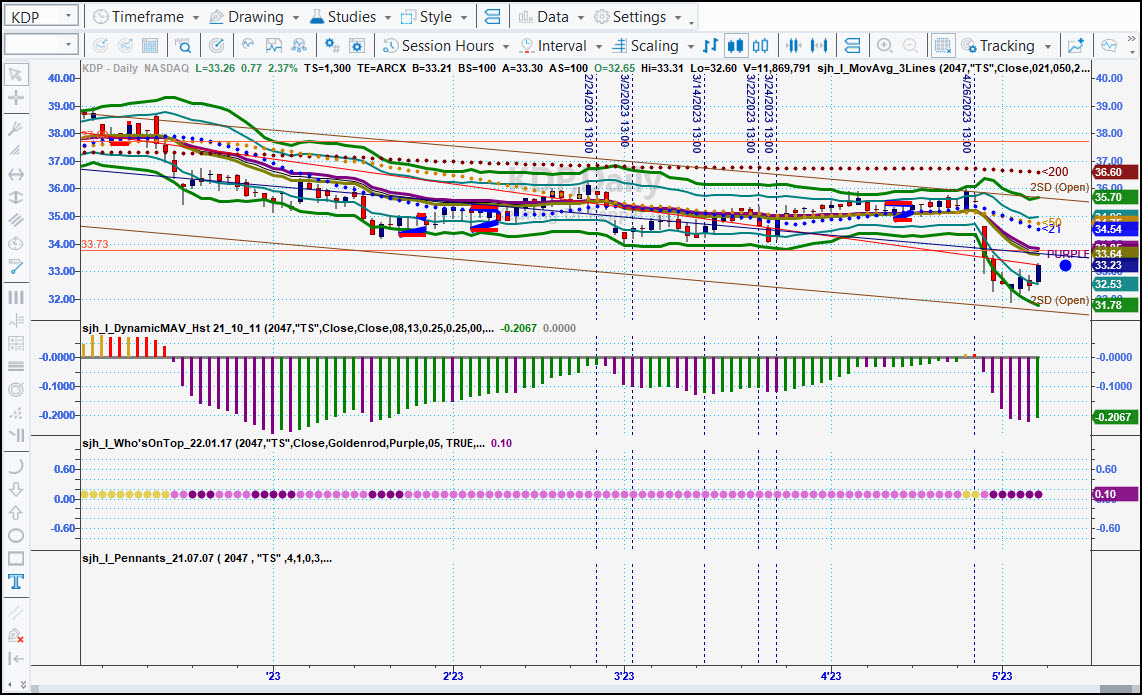This screenshot has width=1142, height=695.
Task: Select the crosshair cursor tool
Action: coord(15,98)
